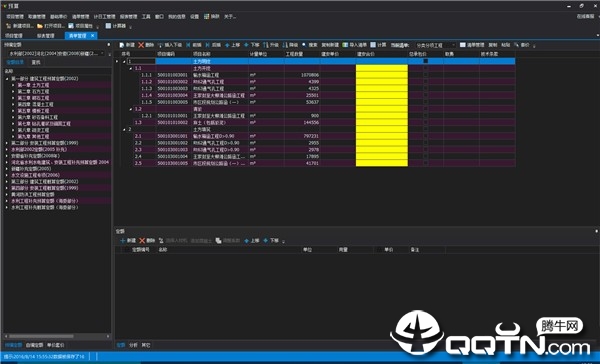Toggle the checkbox in the selected row 1

pyautogui.click(x=426, y=61)
